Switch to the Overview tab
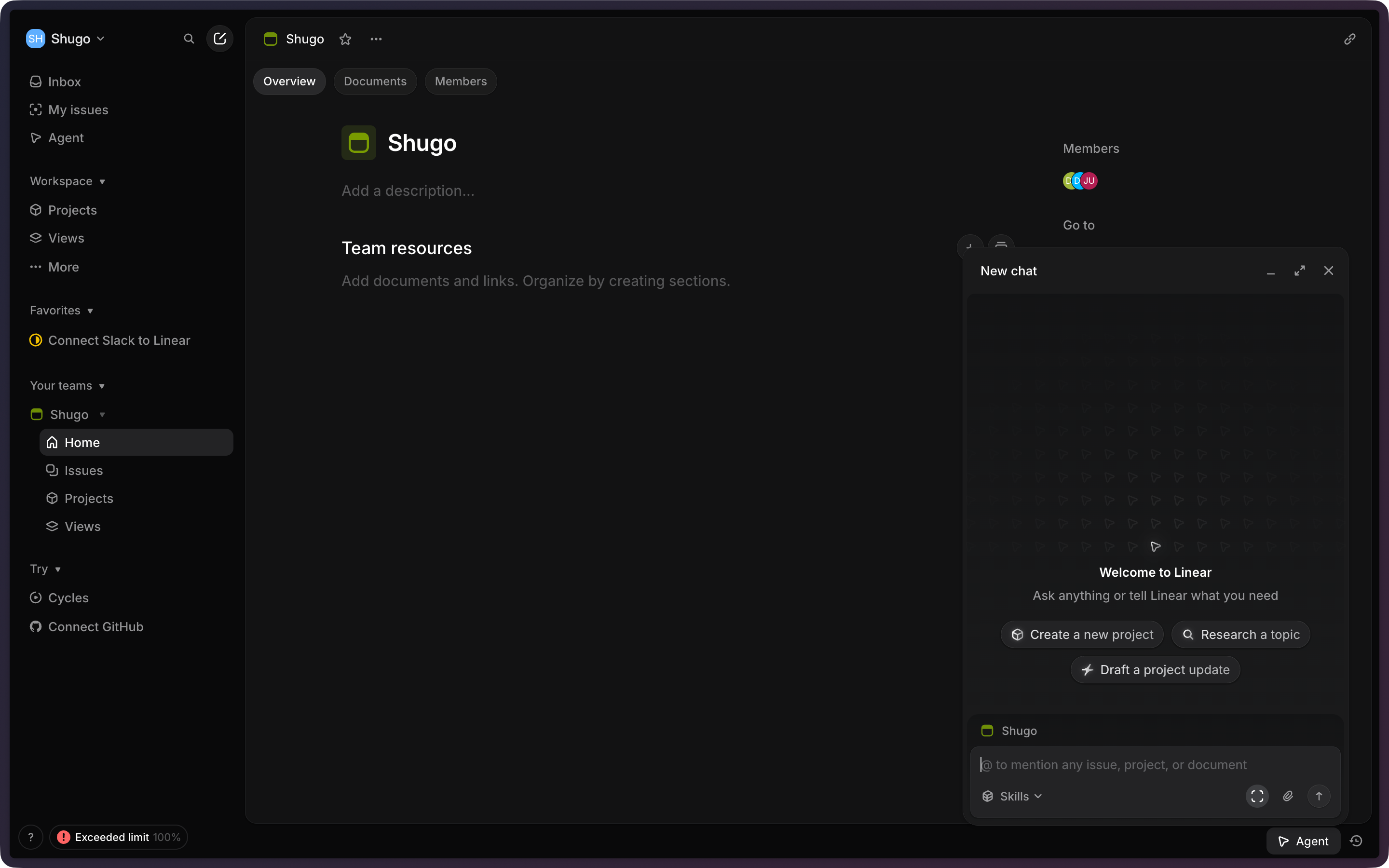Viewport: 1389px width, 868px height. (289, 81)
